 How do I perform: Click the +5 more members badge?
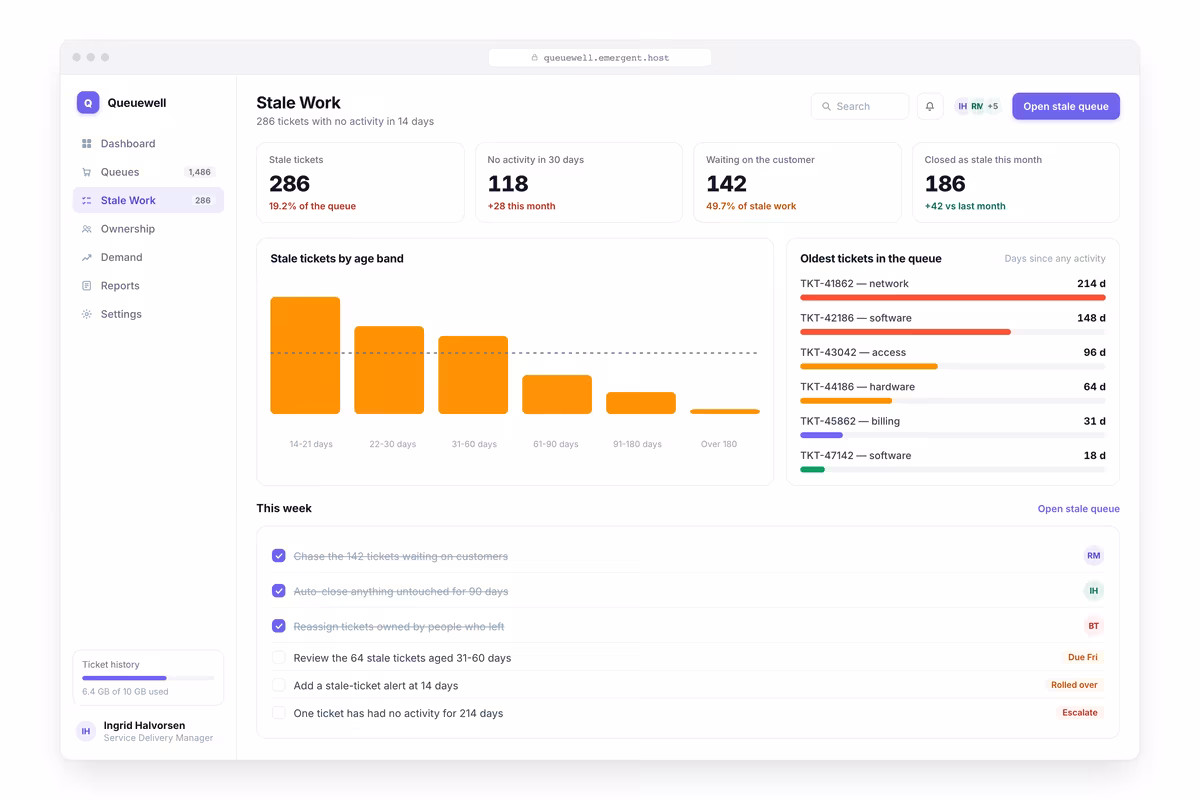[x=992, y=106]
